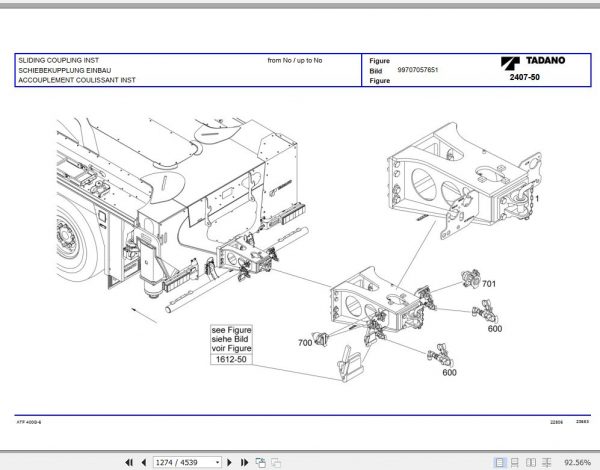600x470 pixels.
Task: Click the 92.56% zoom level
Action: (577, 462)
